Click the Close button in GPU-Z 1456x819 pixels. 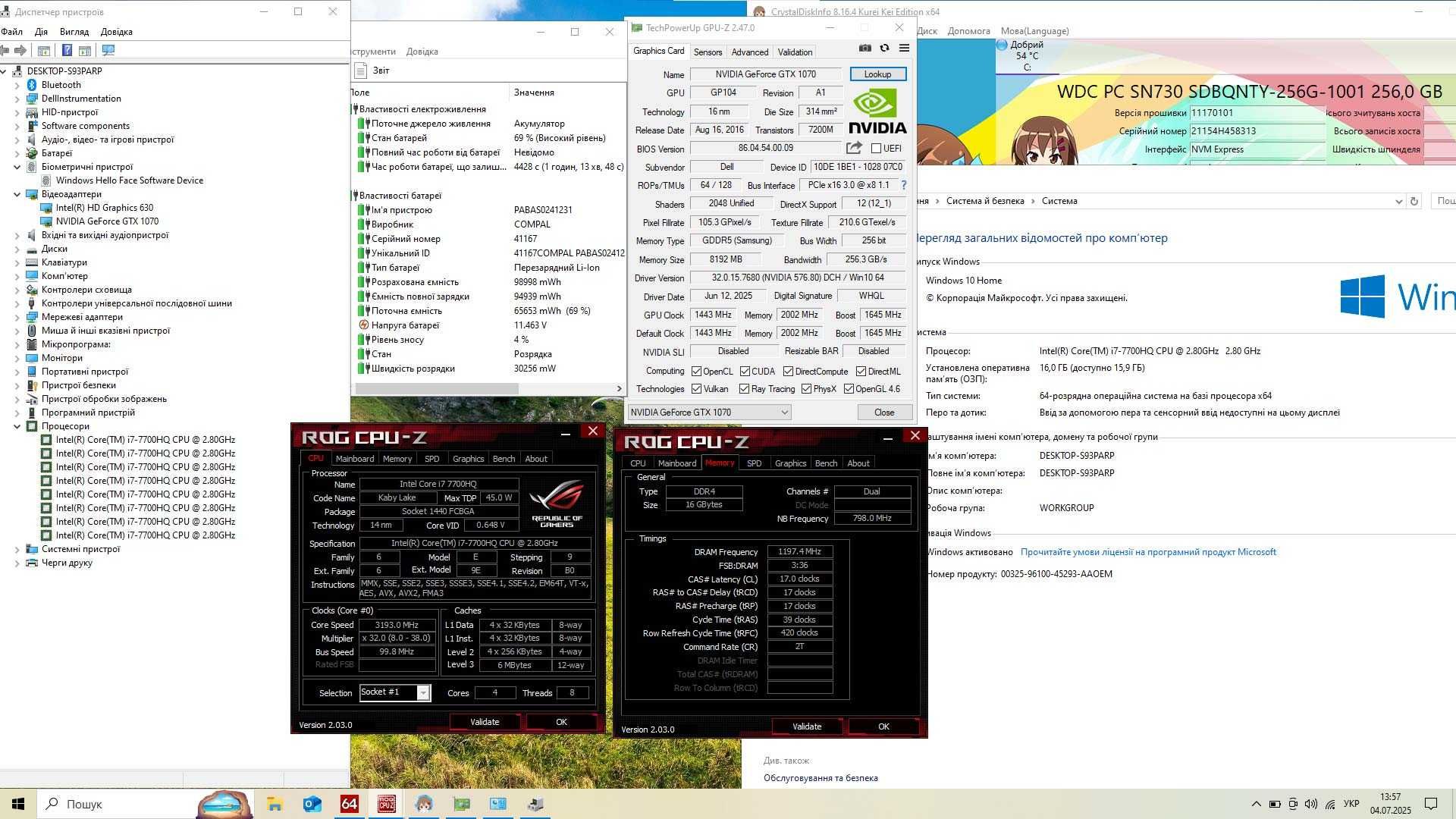click(884, 413)
